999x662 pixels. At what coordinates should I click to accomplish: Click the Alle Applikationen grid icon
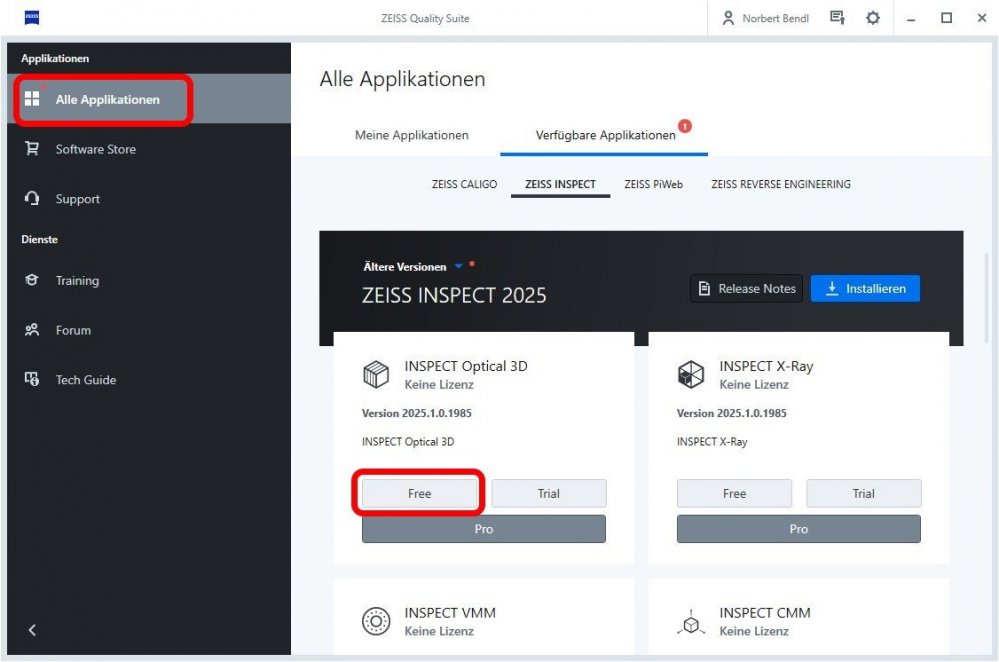point(32,98)
